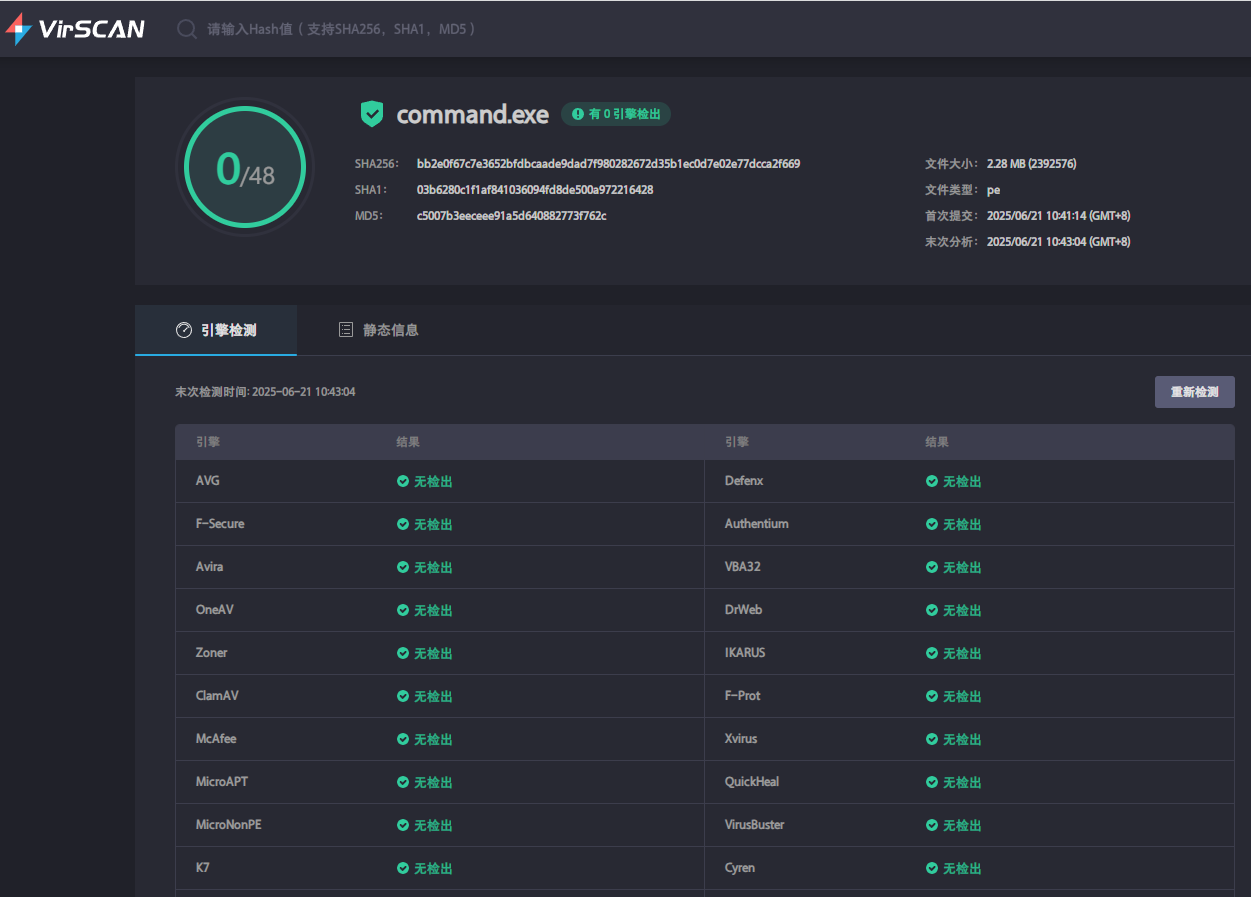
Task: Click the 无检出 result for Xvirus
Action: tap(962, 739)
